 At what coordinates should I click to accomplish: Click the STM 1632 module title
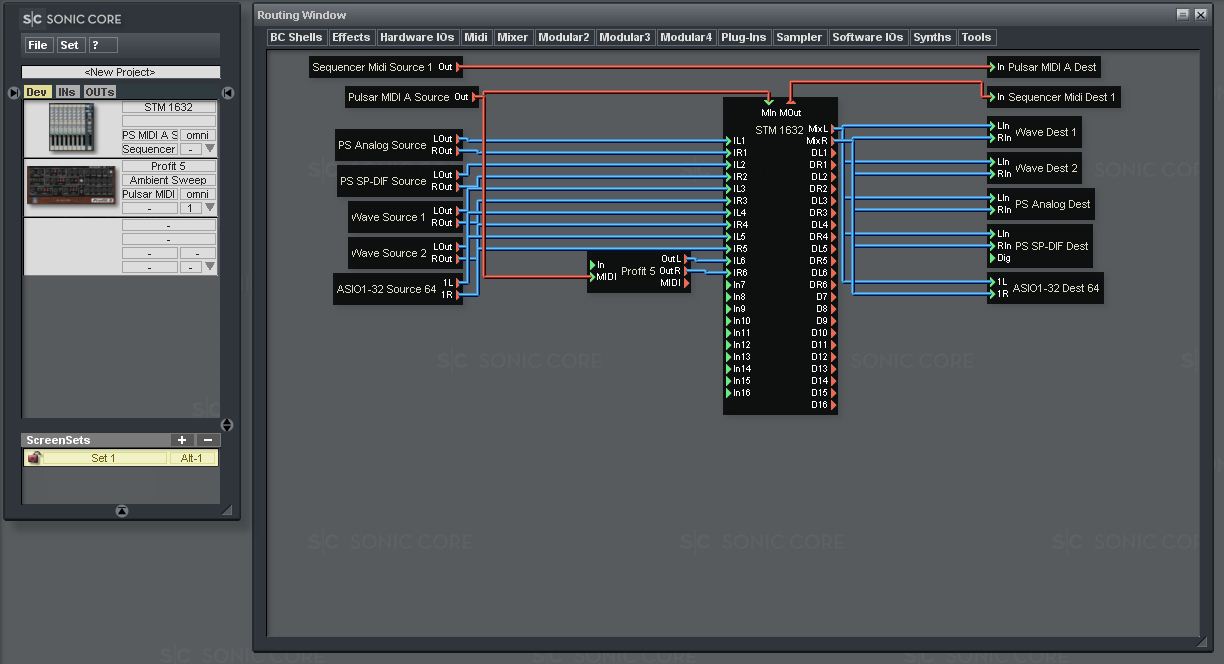click(779, 130)
